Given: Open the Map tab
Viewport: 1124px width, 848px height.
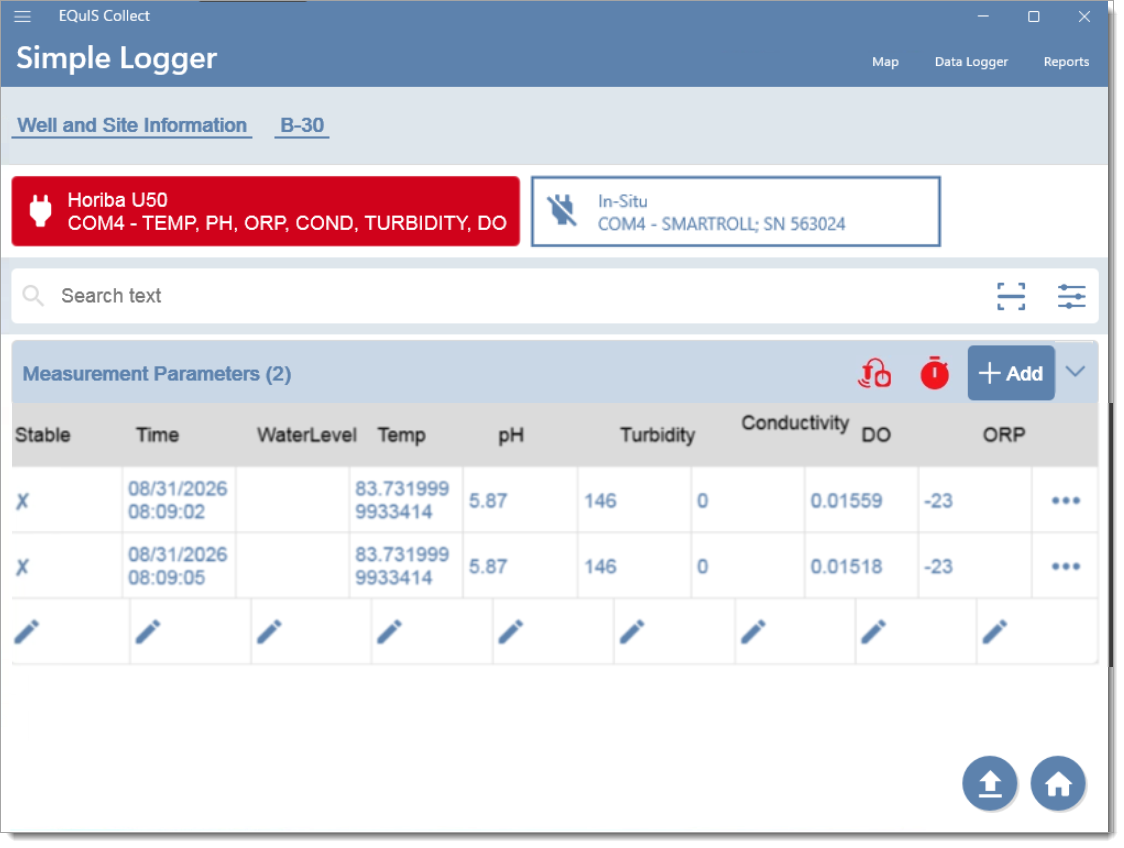Looking at the screenshot, I should [885, 62].
